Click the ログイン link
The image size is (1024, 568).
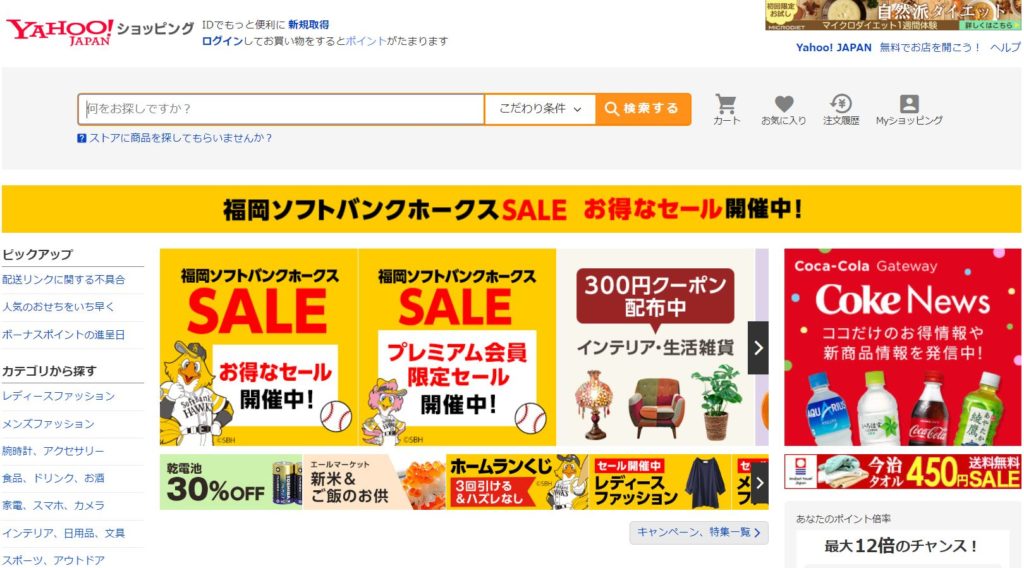pyautogui.click(x=222, y=41)
